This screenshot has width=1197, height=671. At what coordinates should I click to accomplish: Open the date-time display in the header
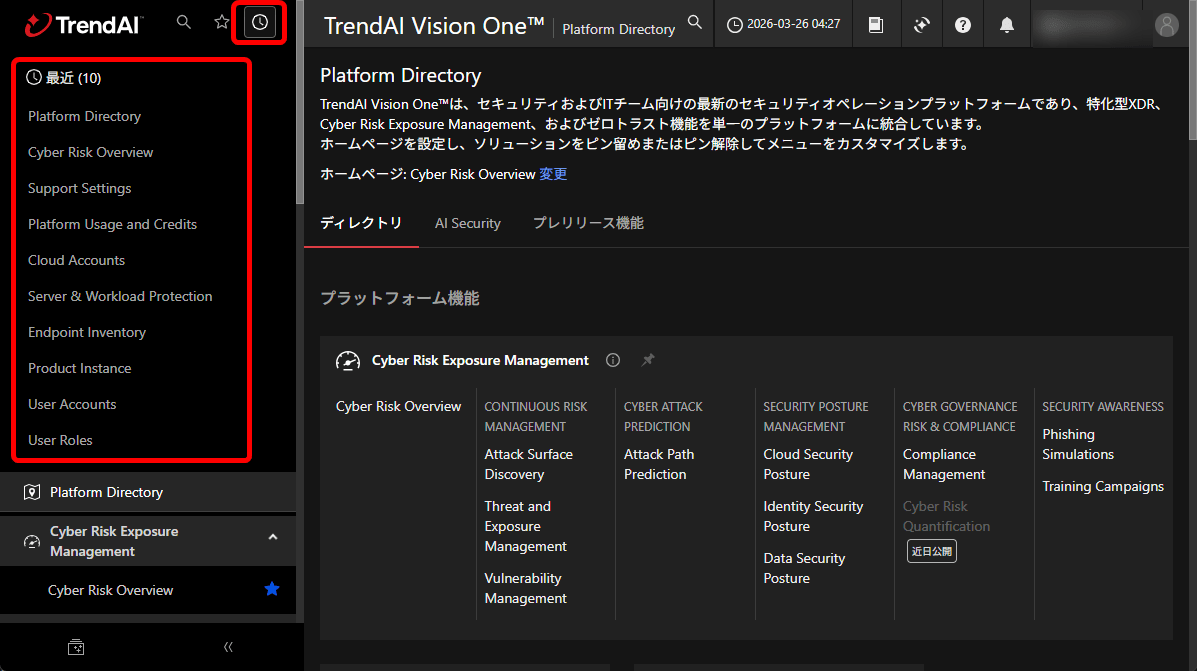(x=783, y=24)
